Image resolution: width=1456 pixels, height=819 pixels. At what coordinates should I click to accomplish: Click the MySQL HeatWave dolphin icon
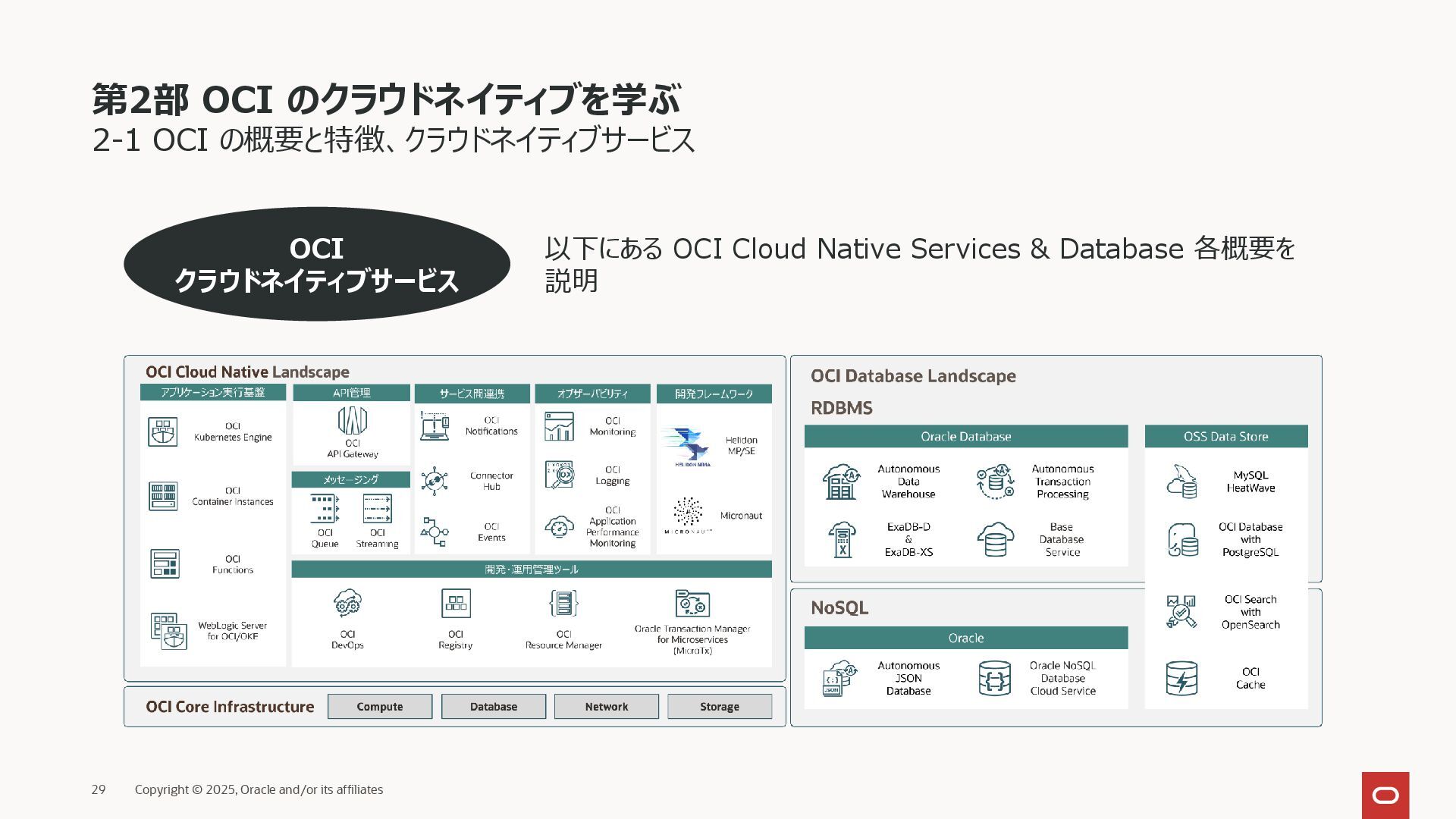(x=1181, y=482)
